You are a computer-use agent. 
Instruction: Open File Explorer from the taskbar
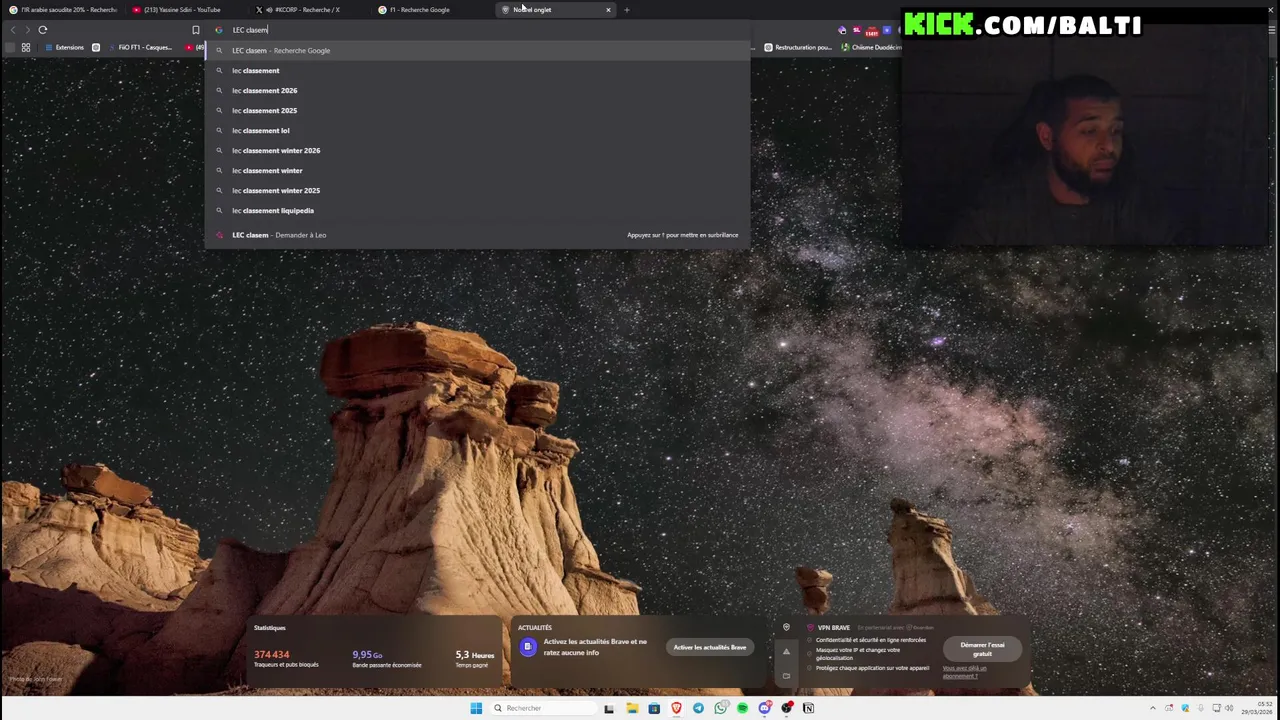click(x=632, y=708)
